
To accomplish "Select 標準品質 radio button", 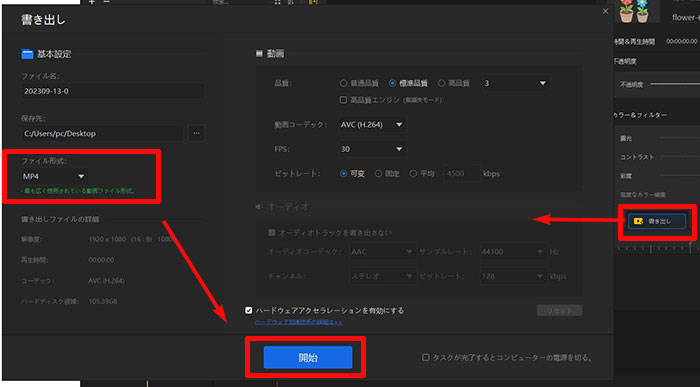I will tap(392, 83).
